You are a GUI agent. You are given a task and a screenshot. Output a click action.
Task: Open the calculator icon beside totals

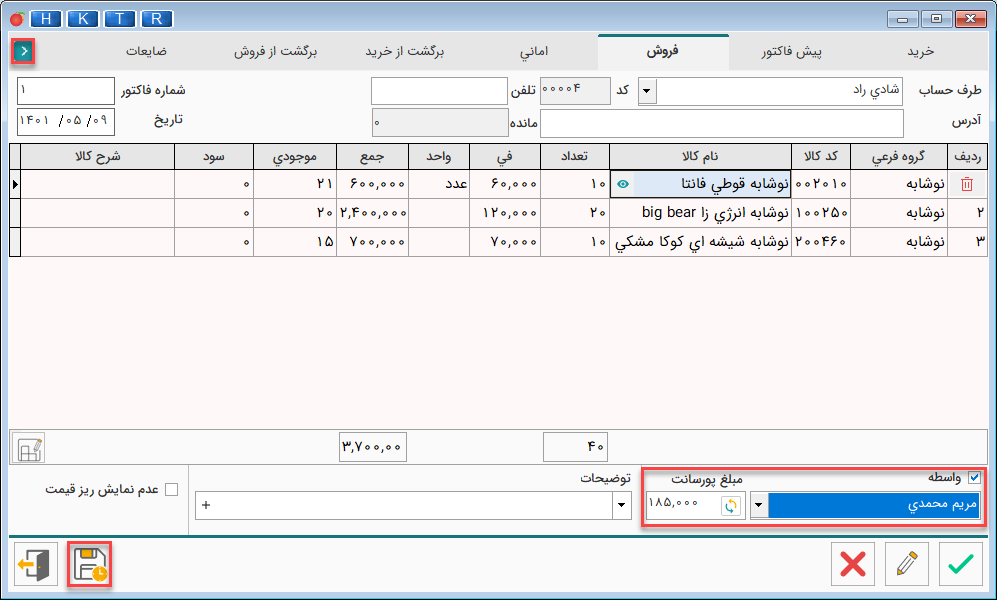tap(30, 448)
